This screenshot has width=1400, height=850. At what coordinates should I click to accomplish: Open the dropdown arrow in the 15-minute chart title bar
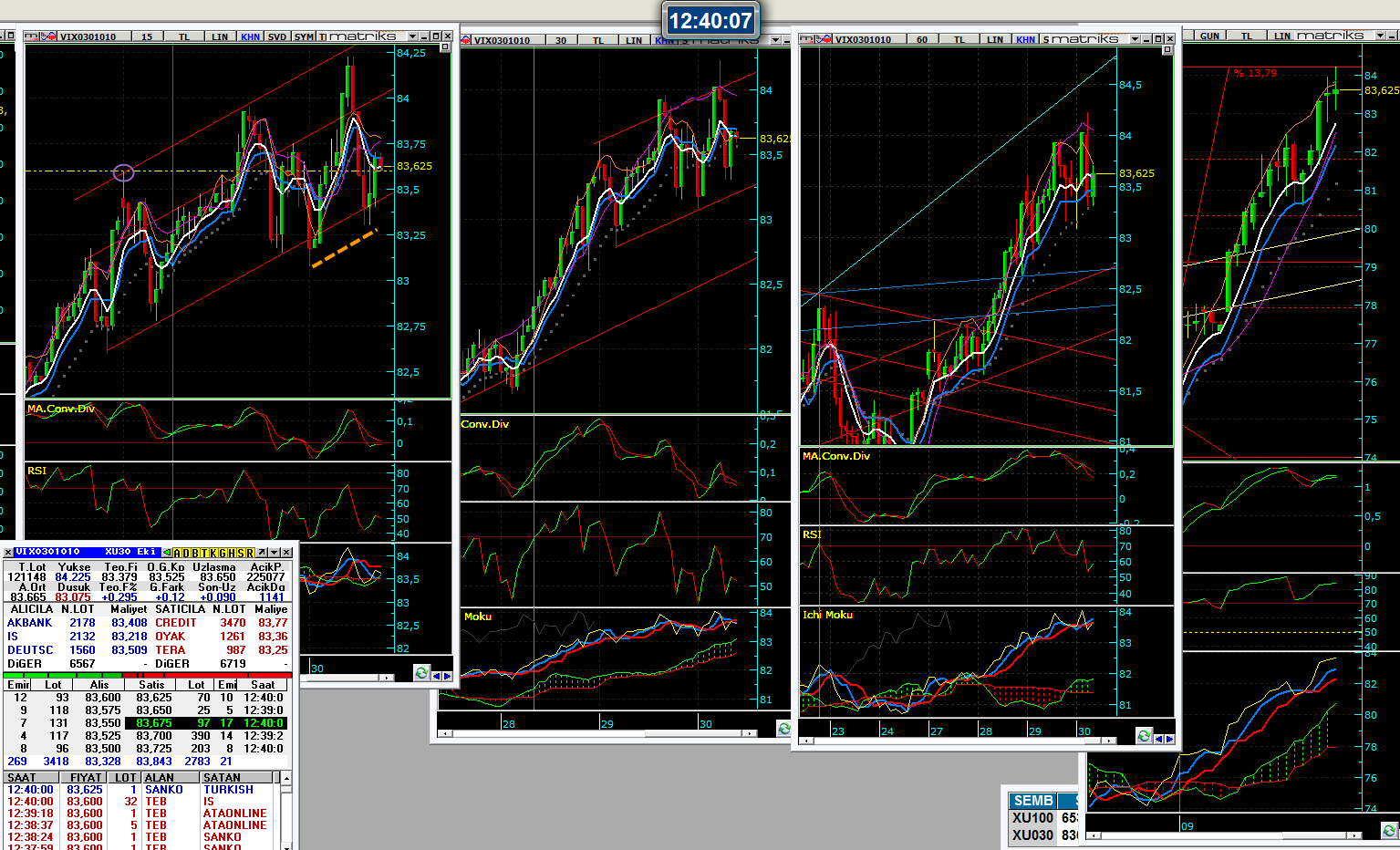(412, 36)
